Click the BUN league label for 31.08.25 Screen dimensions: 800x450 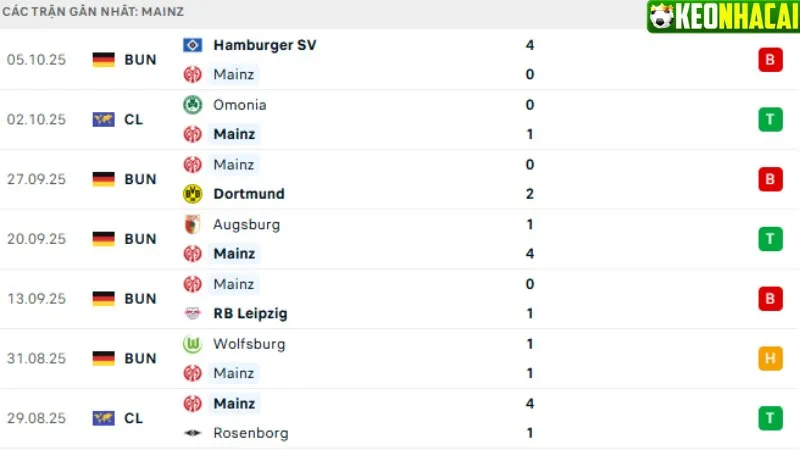point(140,359)
